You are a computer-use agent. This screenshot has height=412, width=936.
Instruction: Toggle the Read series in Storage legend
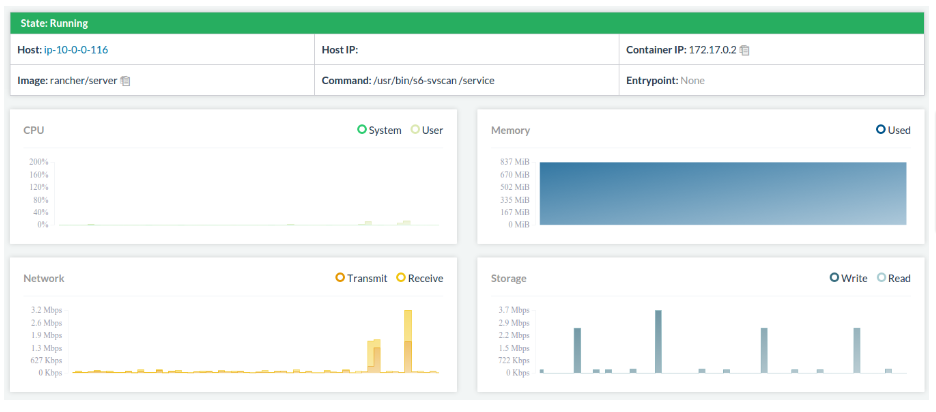click(893, 278)
